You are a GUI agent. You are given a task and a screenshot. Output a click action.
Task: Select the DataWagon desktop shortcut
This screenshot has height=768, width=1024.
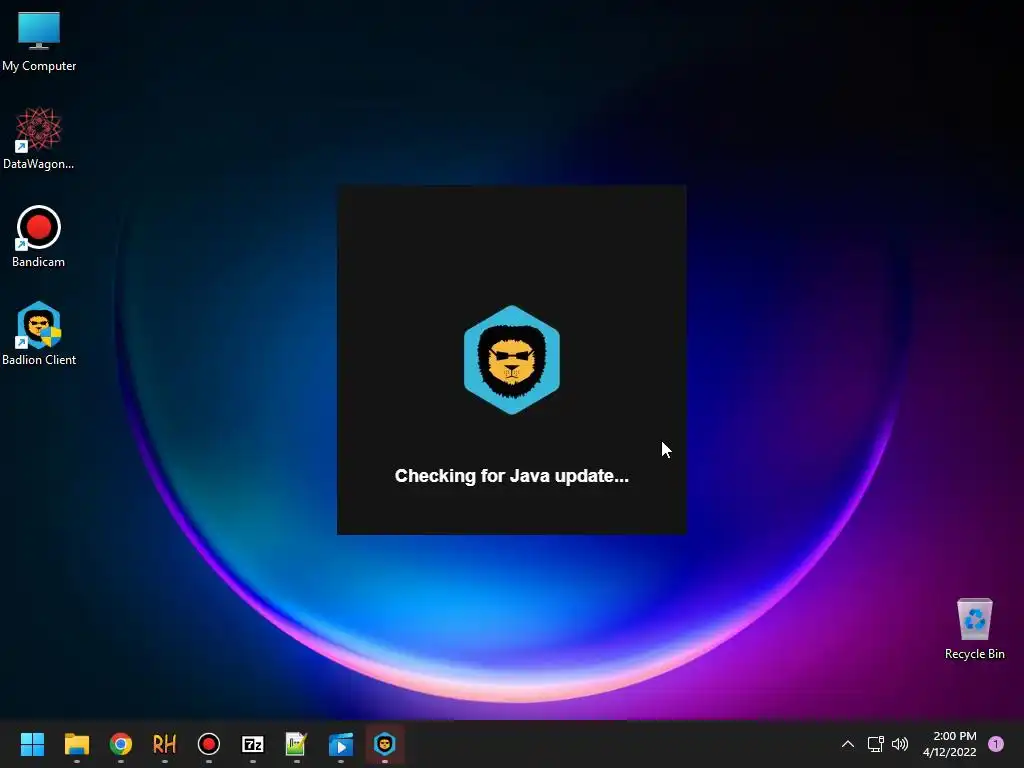39,138
